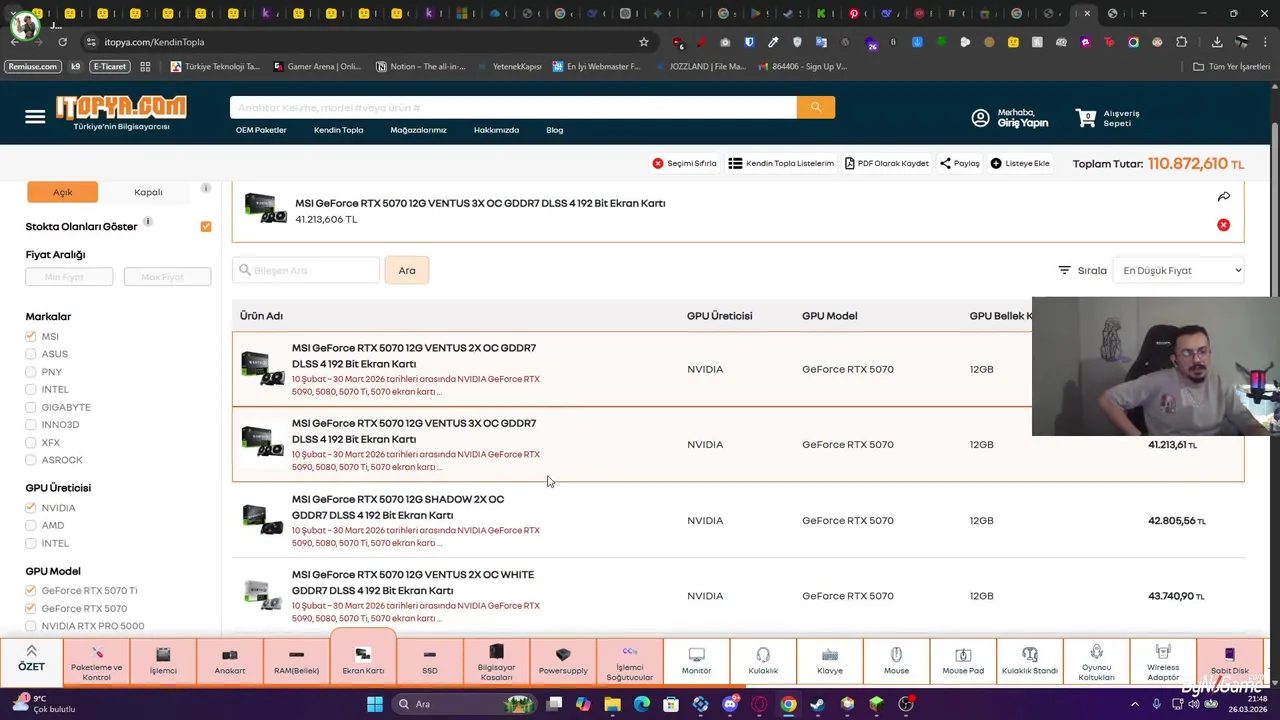The width and height of the screenshot is (1280, 720).
Task: Open Mağazalarımız in the navigation
Action: (x=418, y=130)
